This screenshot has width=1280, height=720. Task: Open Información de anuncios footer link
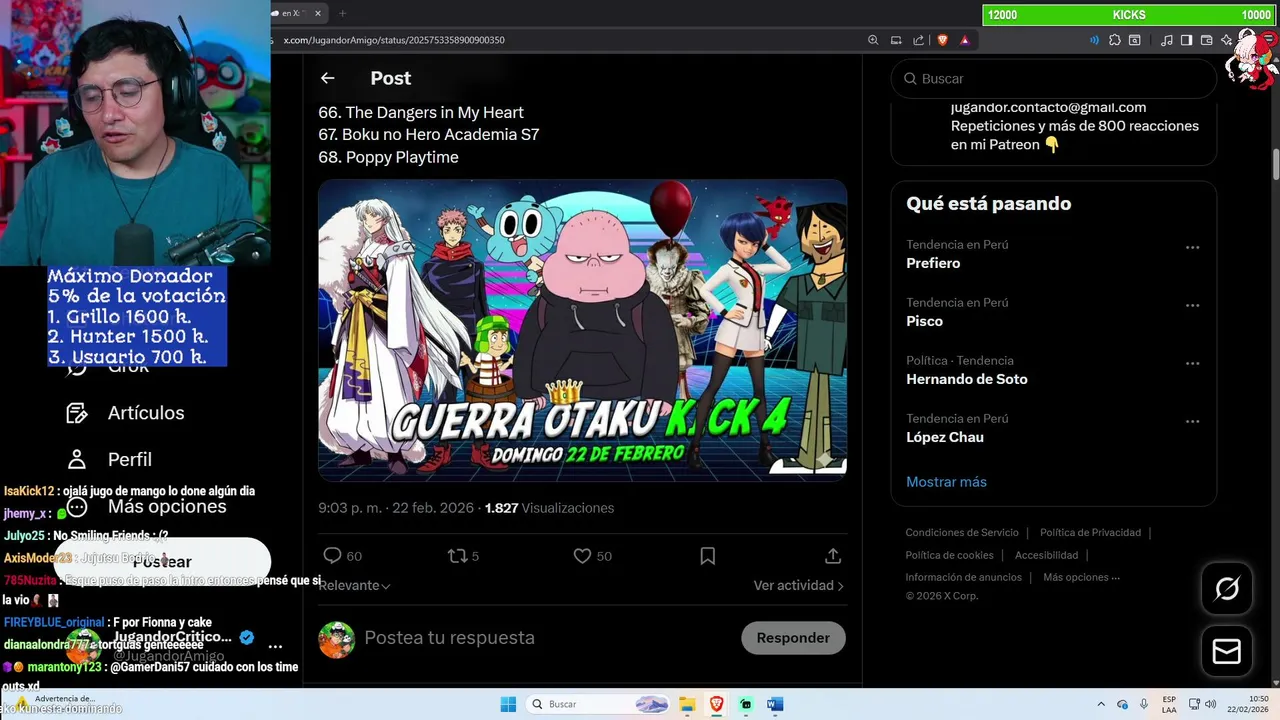coord(963,577)
